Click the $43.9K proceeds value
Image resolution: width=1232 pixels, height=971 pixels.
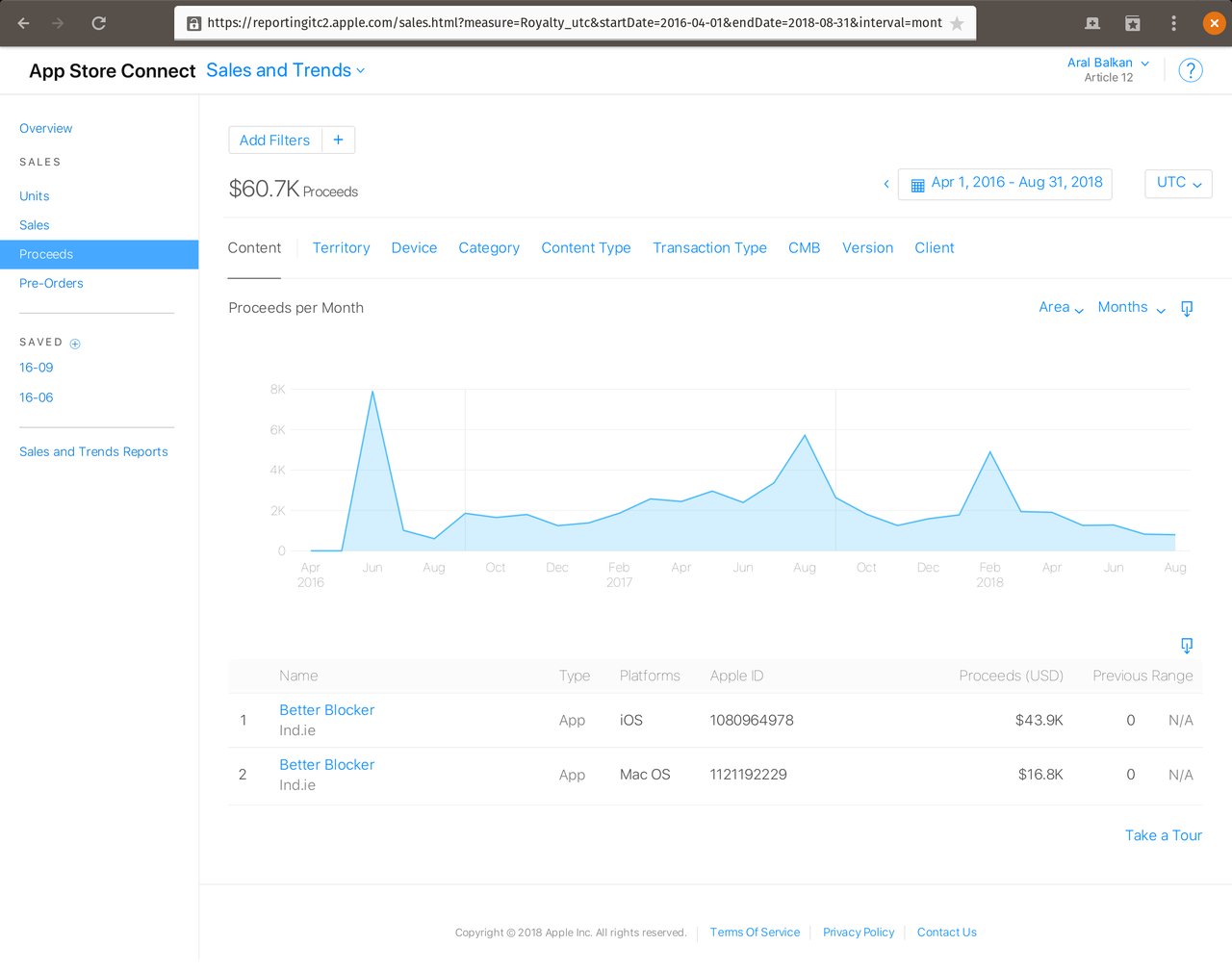click(1039, 720)
